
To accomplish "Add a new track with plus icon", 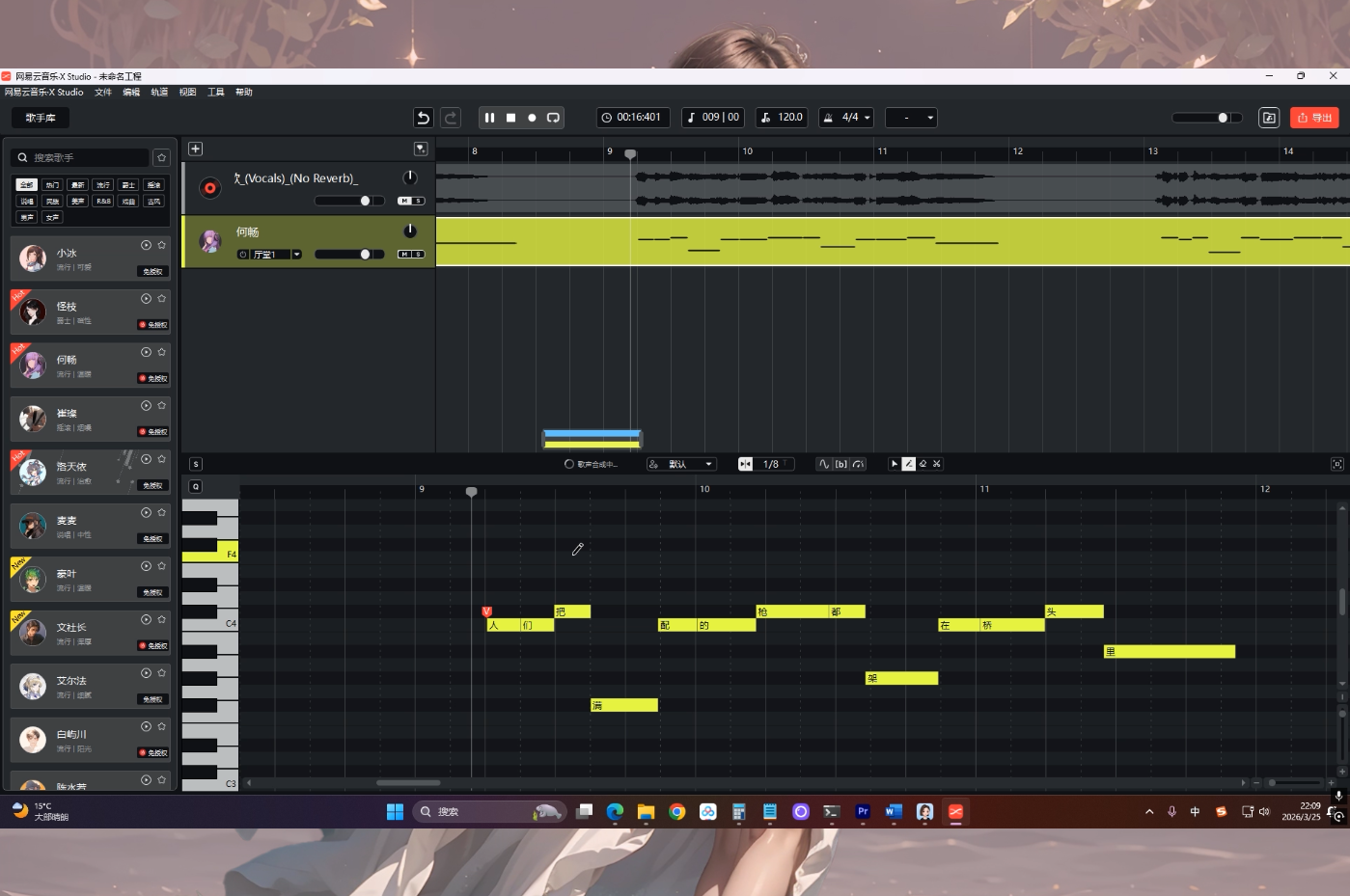I will click(195, 149).
